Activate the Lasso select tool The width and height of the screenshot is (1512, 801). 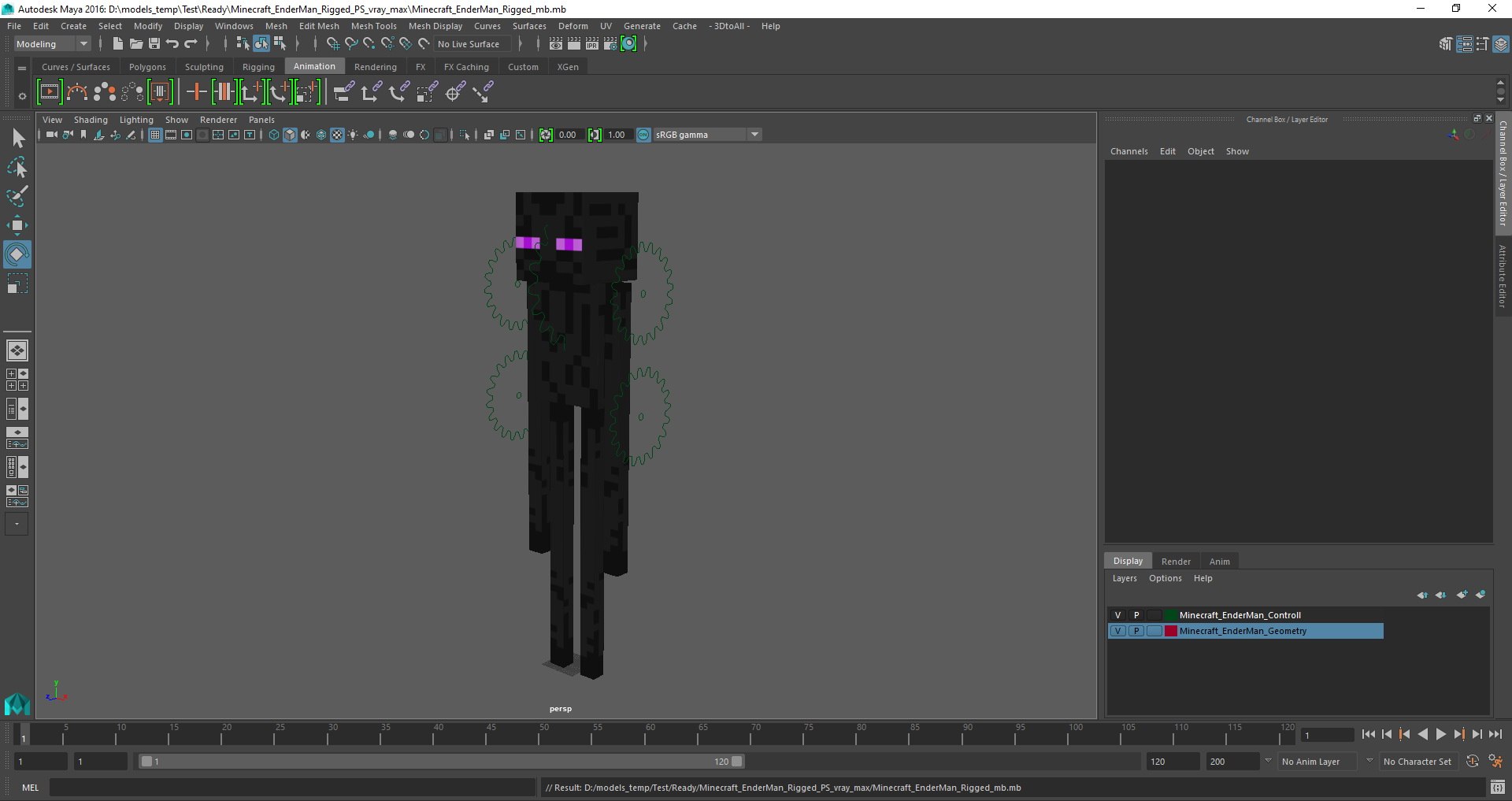click(17, 167)
